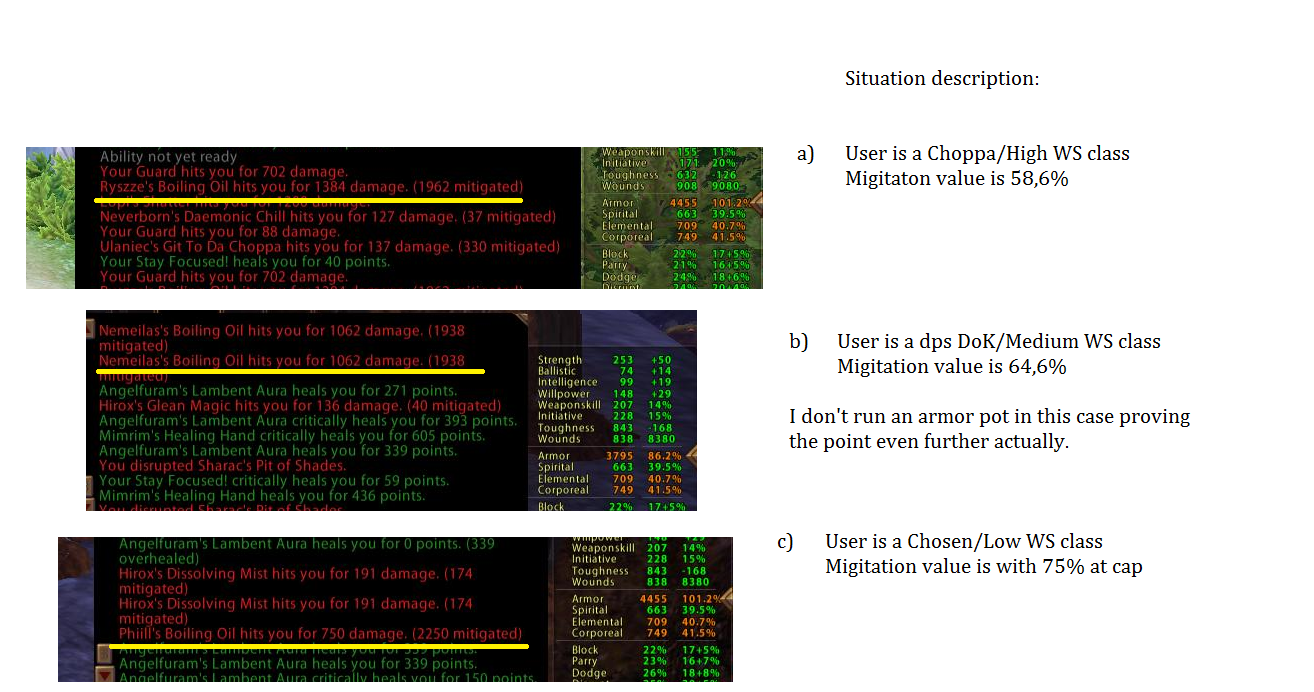Click 'Ability not yet ready' chat line

[168, 157]
